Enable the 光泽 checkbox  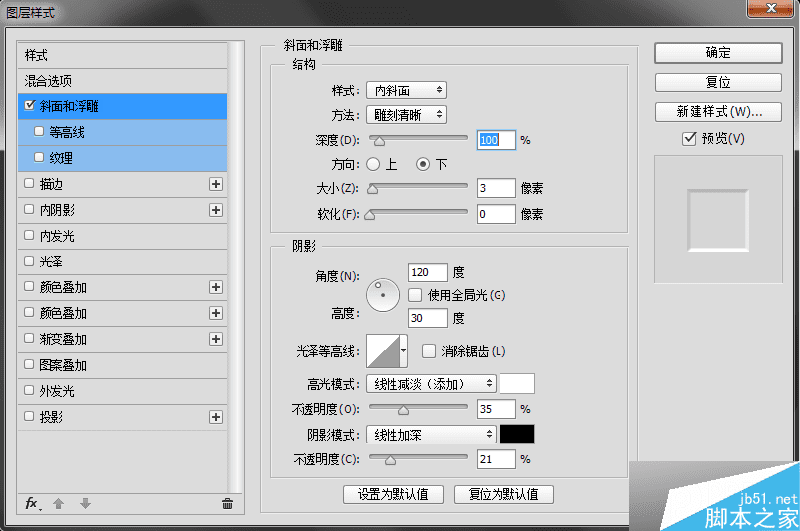point(29,261)
